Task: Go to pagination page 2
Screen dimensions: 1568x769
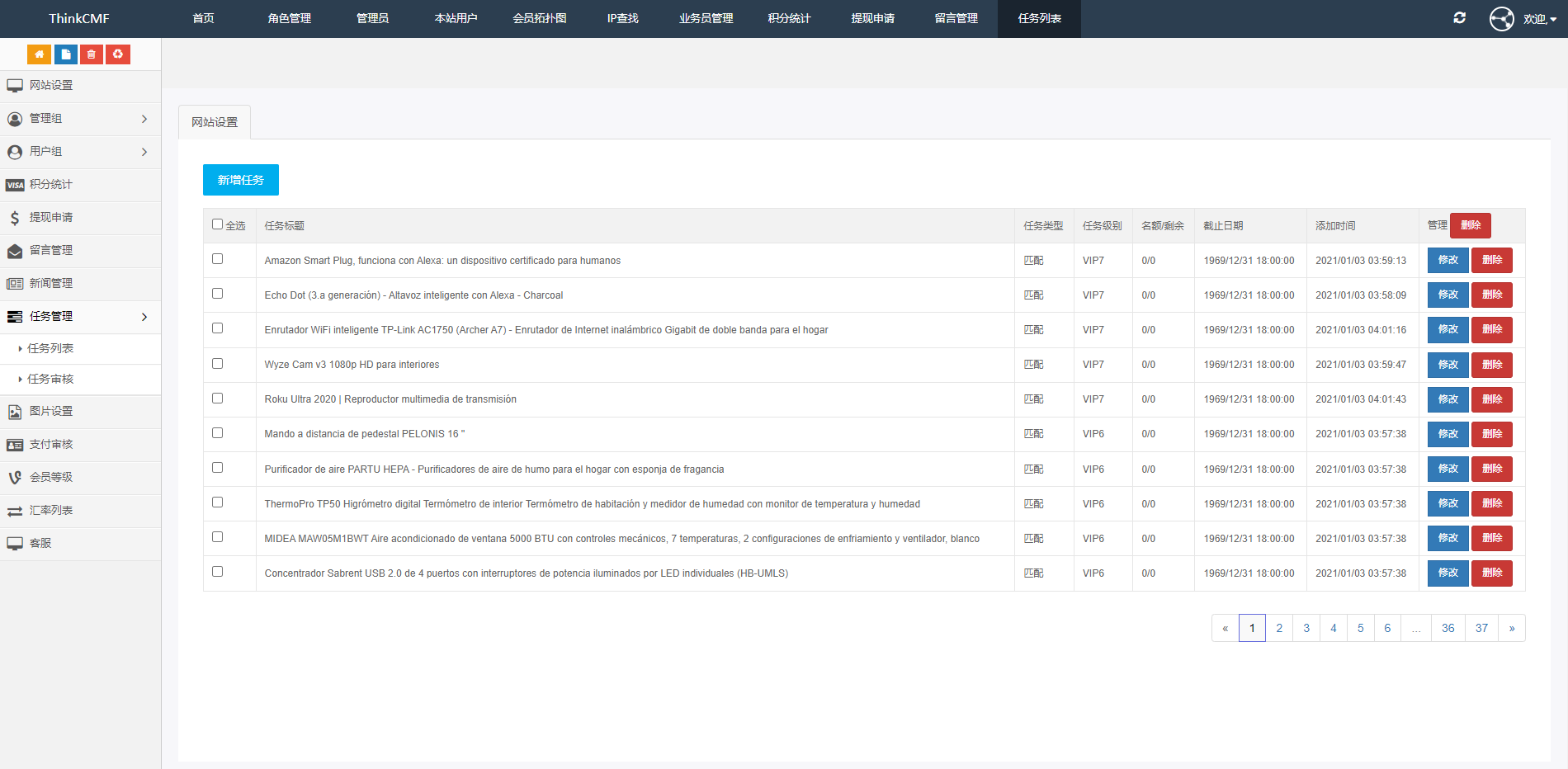Action: 1279,628
